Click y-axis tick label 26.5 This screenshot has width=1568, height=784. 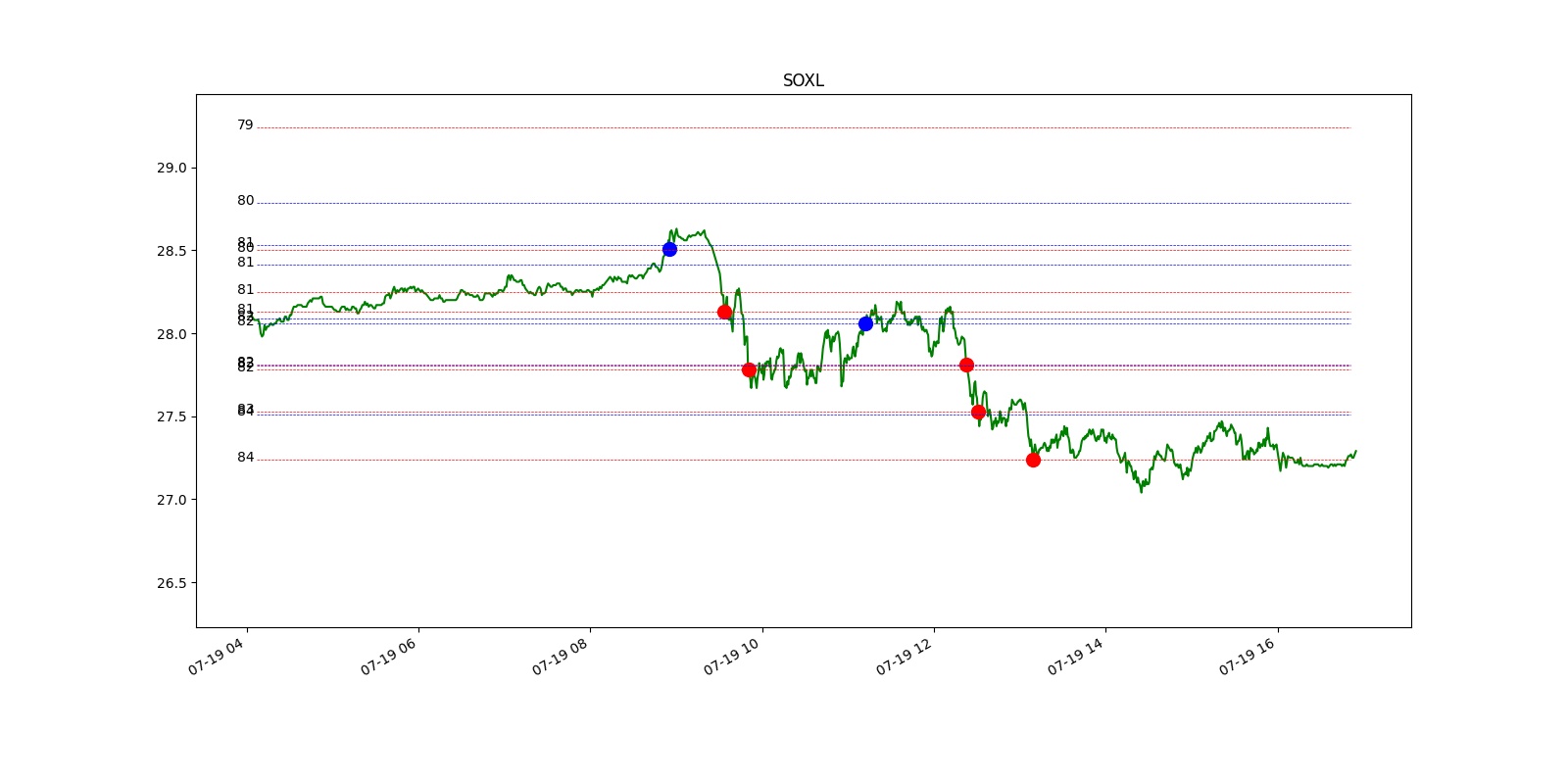(x=171, y=583)
